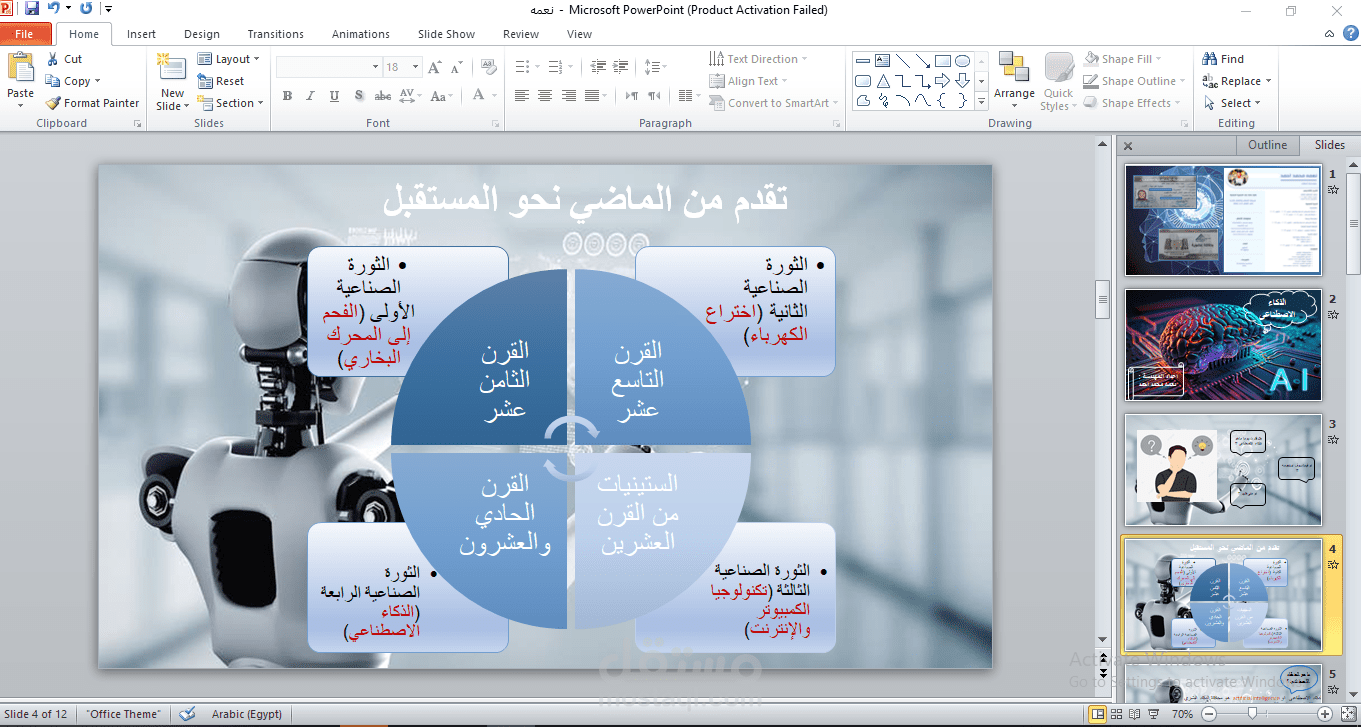The image size is (1361, 727).
Task: Pick the Arrow line shape in gallery
Action: (922, 60)
